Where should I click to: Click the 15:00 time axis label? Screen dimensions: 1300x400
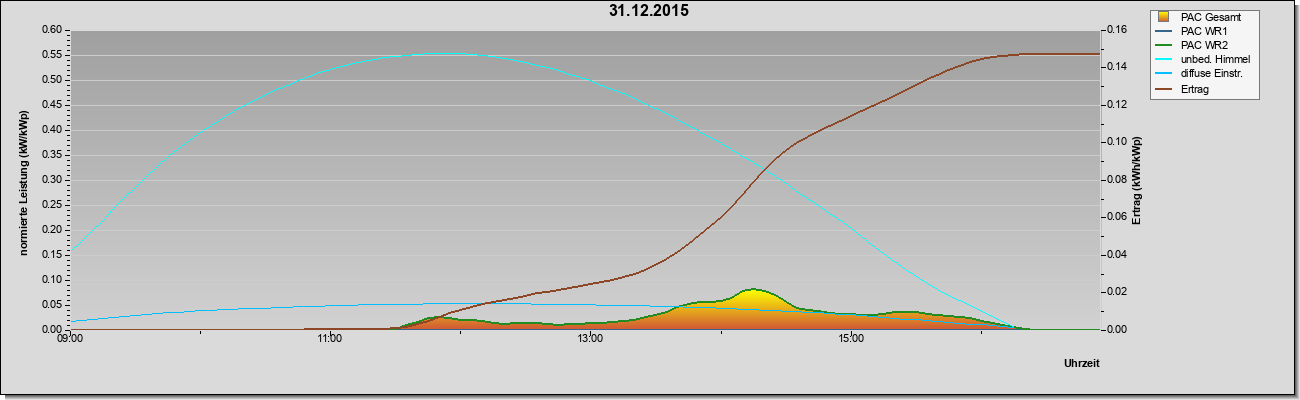851,340
